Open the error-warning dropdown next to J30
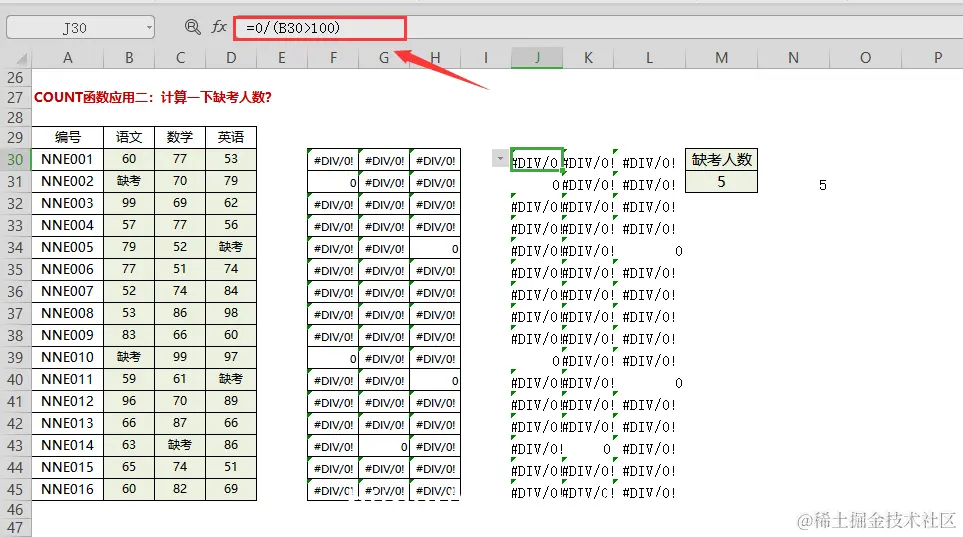 500,159
